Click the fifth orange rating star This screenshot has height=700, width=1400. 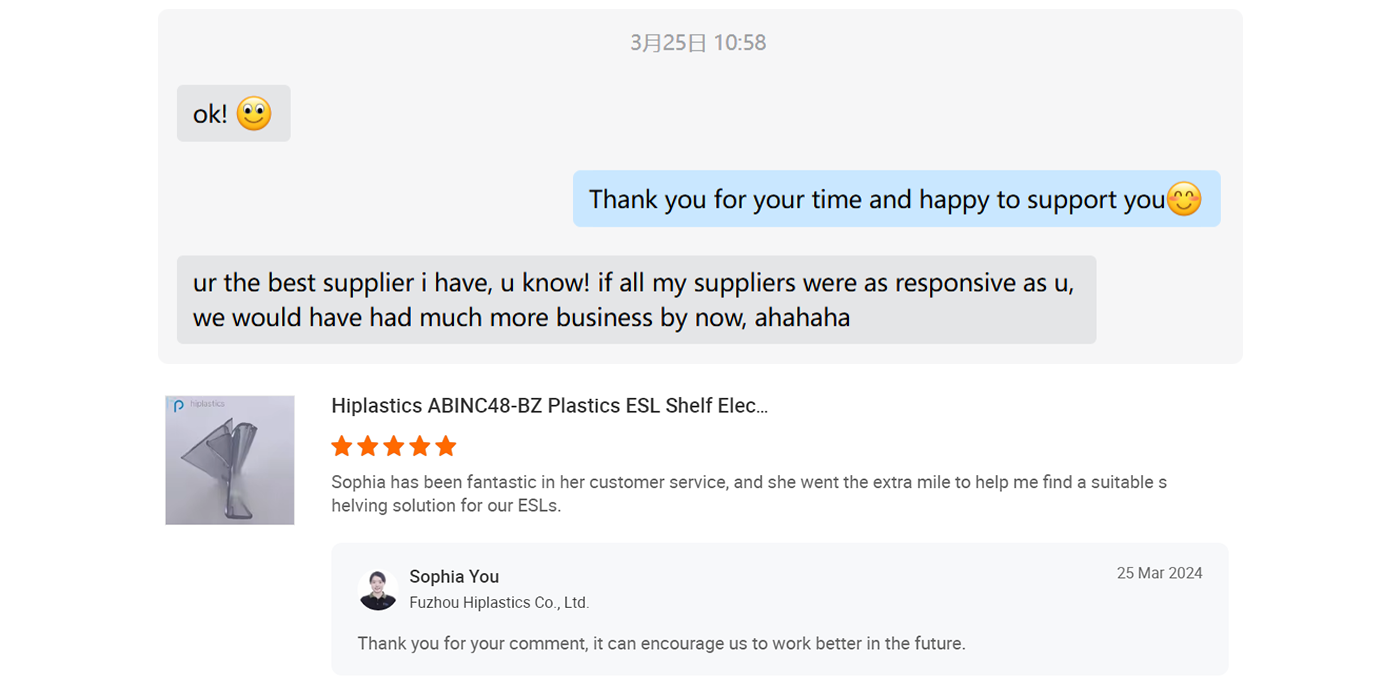[x=446, y=446]
